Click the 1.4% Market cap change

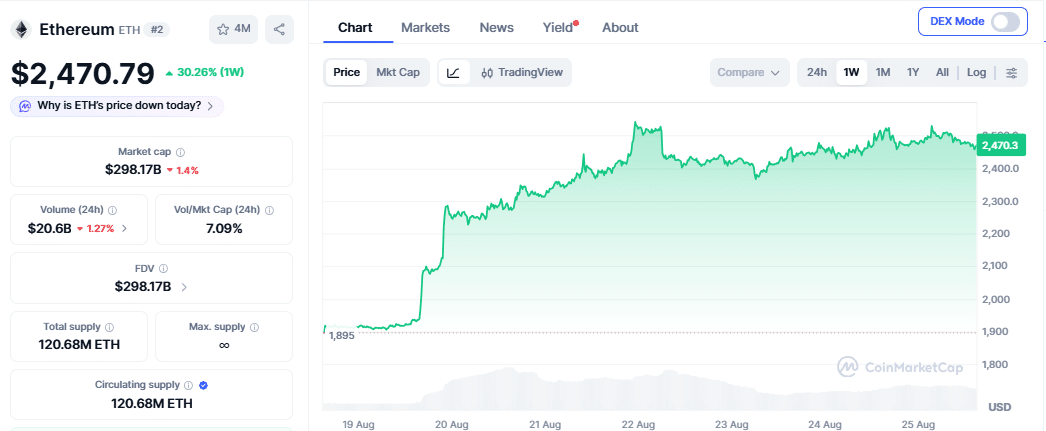click(x=182, y=170)
